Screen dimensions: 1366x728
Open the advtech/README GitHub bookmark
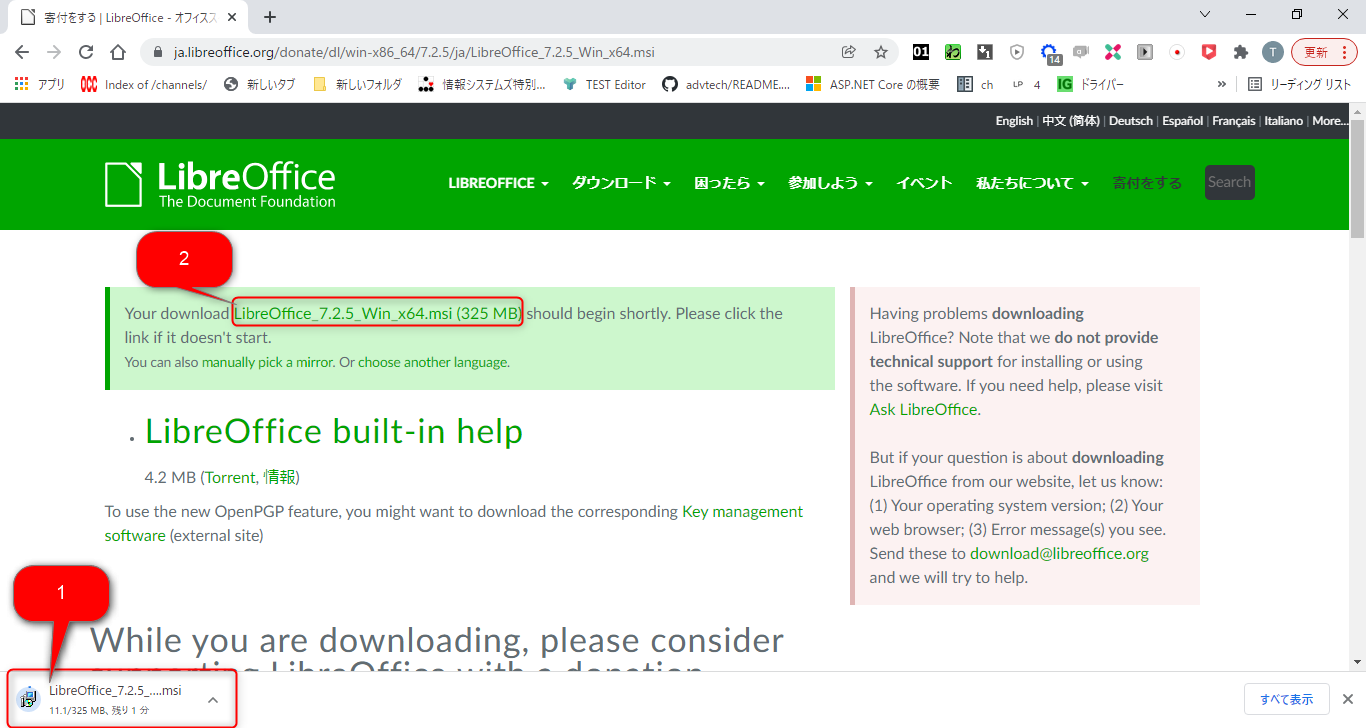click(727, 85)
